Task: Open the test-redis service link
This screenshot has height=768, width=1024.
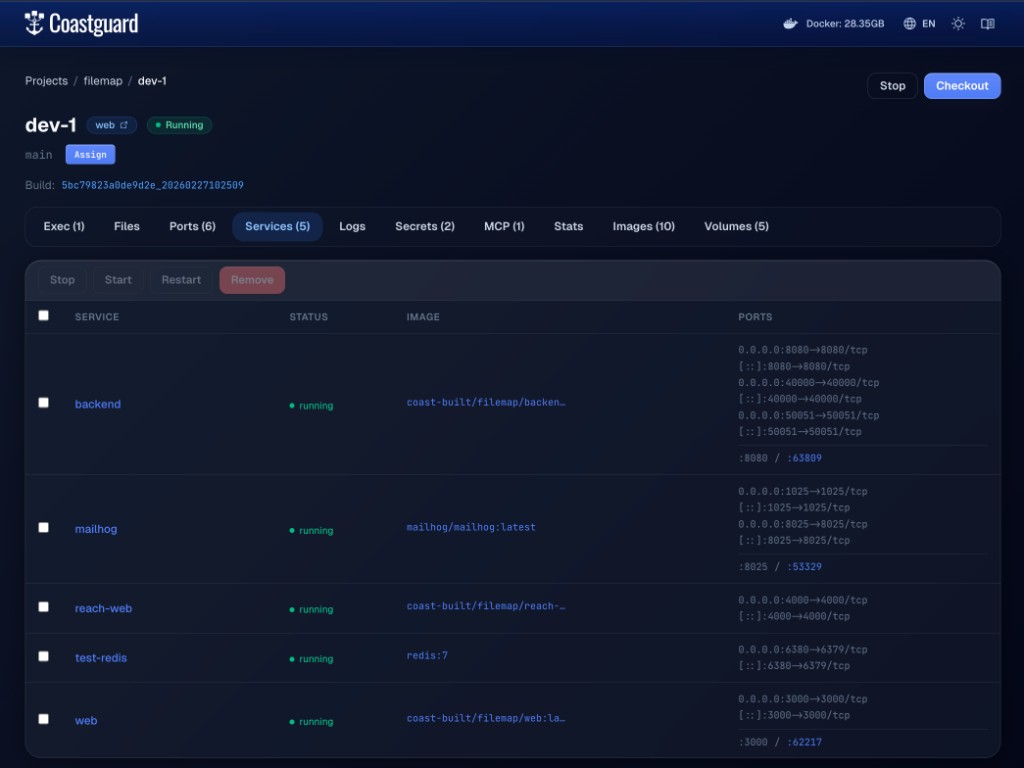Action: click(x=101, y=658)
